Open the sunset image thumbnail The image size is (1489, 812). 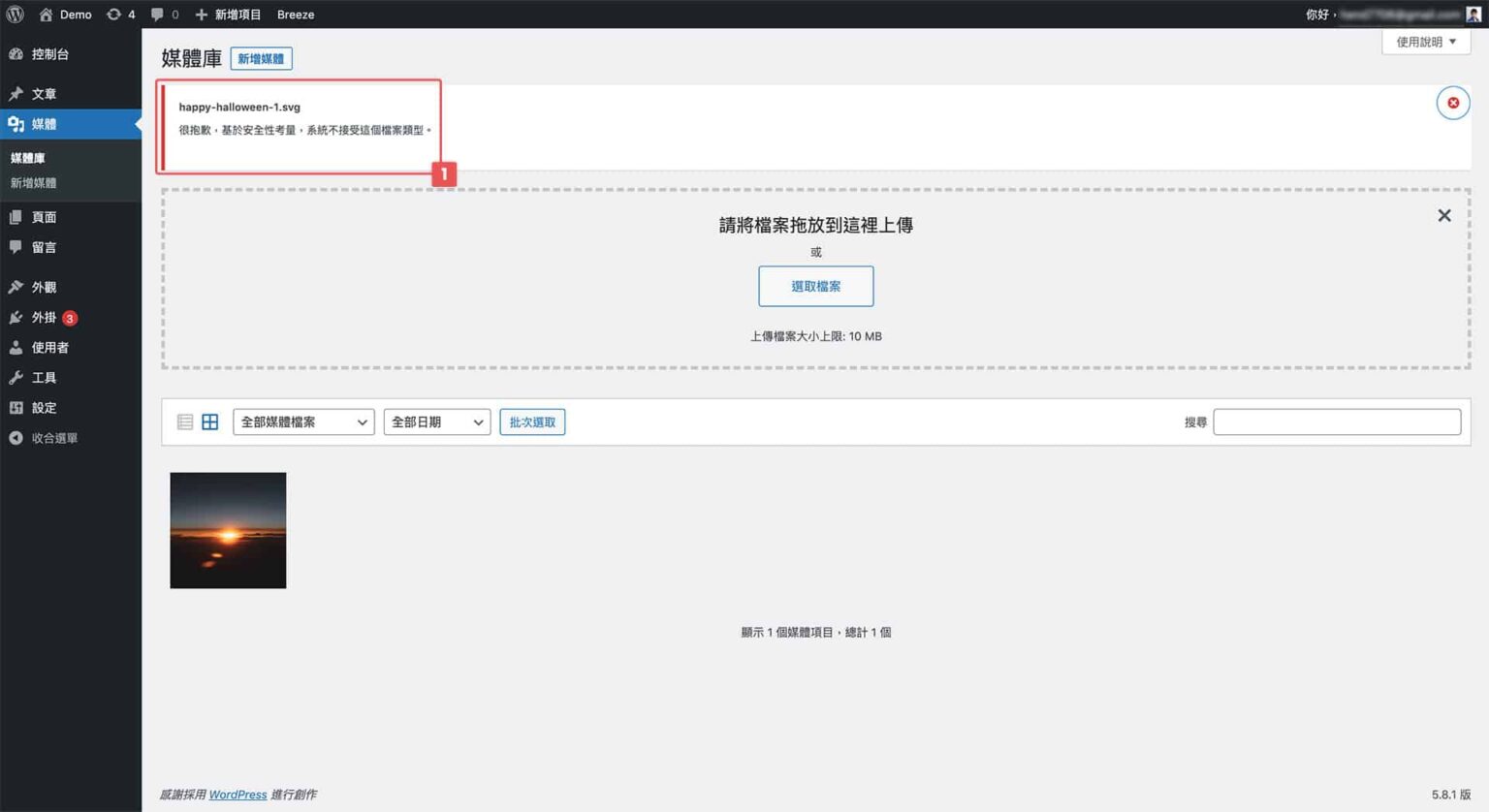click(228, 530)
